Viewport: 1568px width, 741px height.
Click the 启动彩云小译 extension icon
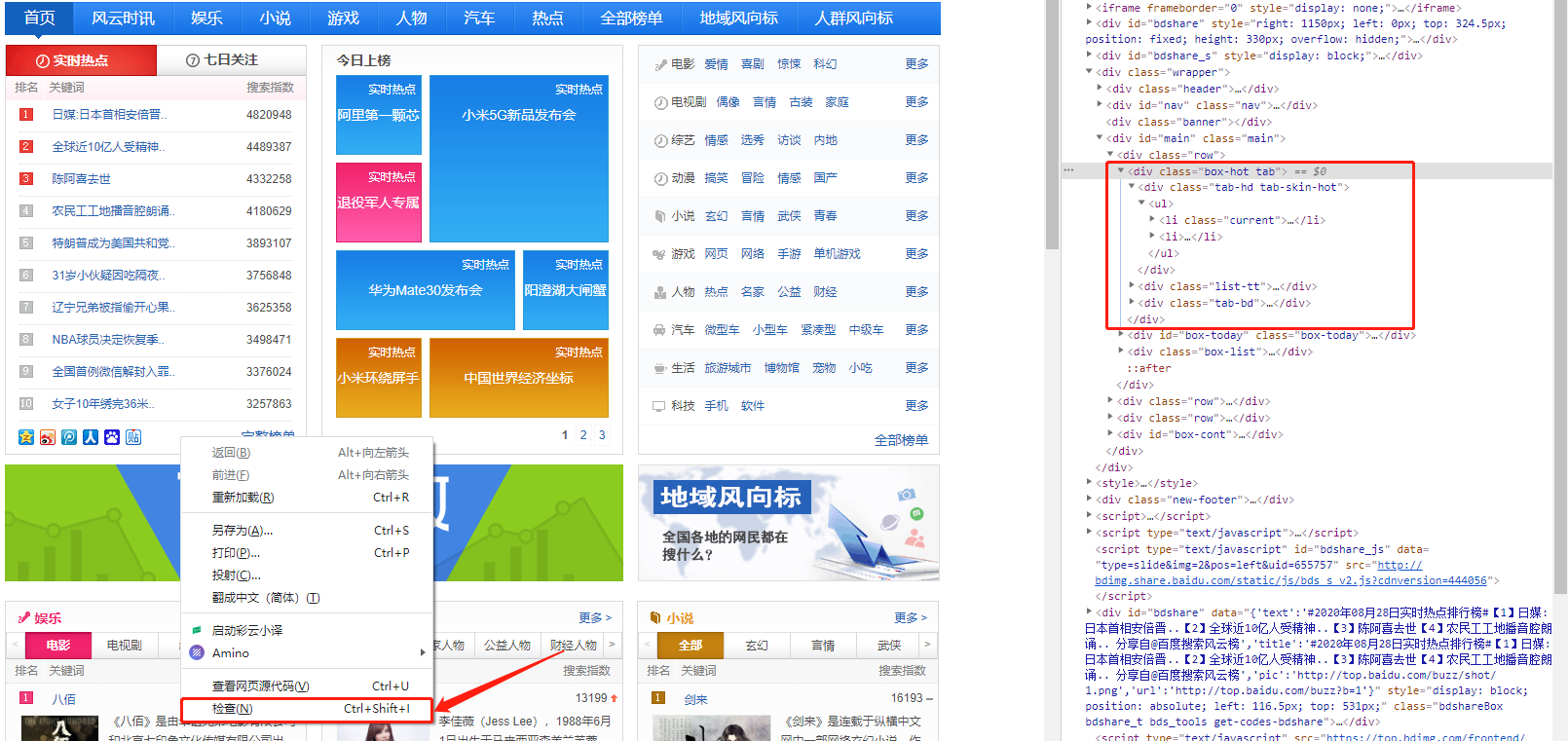[x=197, y=630]
